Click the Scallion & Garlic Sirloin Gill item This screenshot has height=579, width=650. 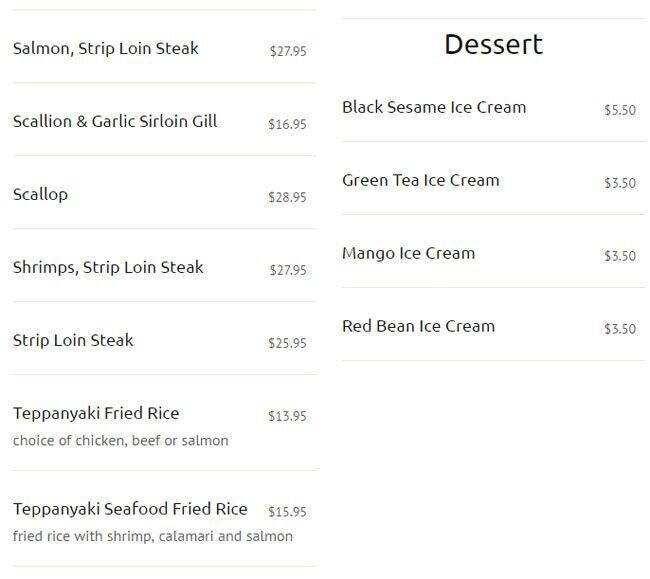115,121
